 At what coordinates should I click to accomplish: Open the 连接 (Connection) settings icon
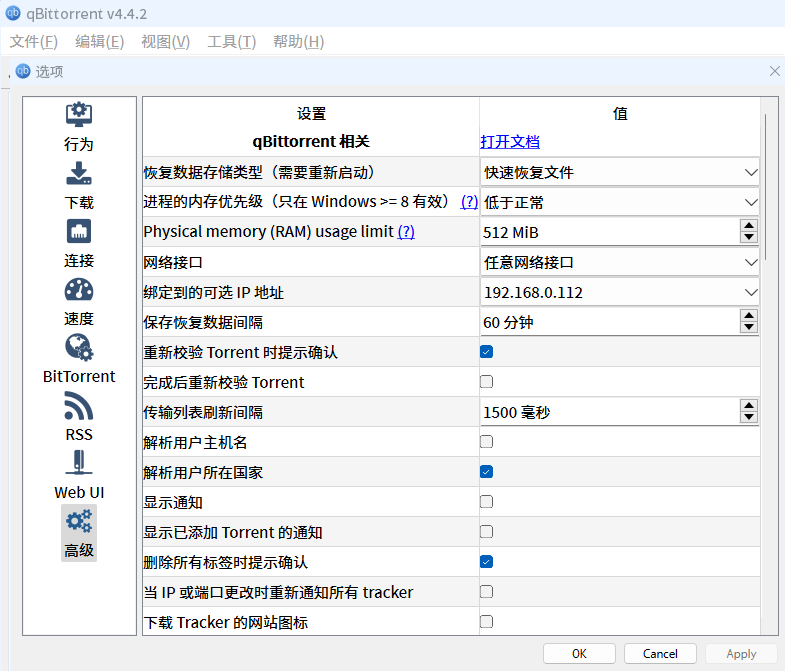pos(79,231)
